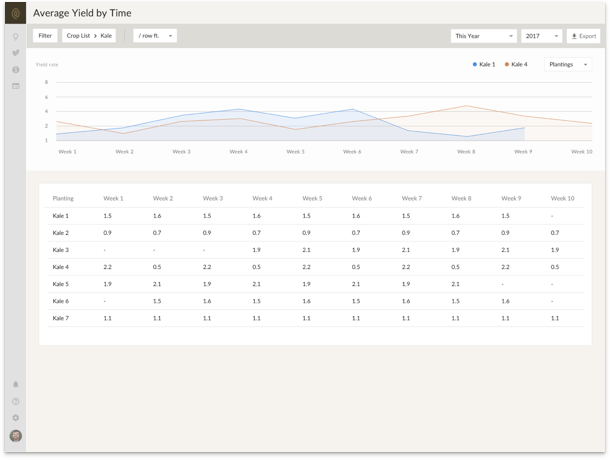Select the Kale 6 row label
This screenshot has width=610, height=460.
point(61,302)
